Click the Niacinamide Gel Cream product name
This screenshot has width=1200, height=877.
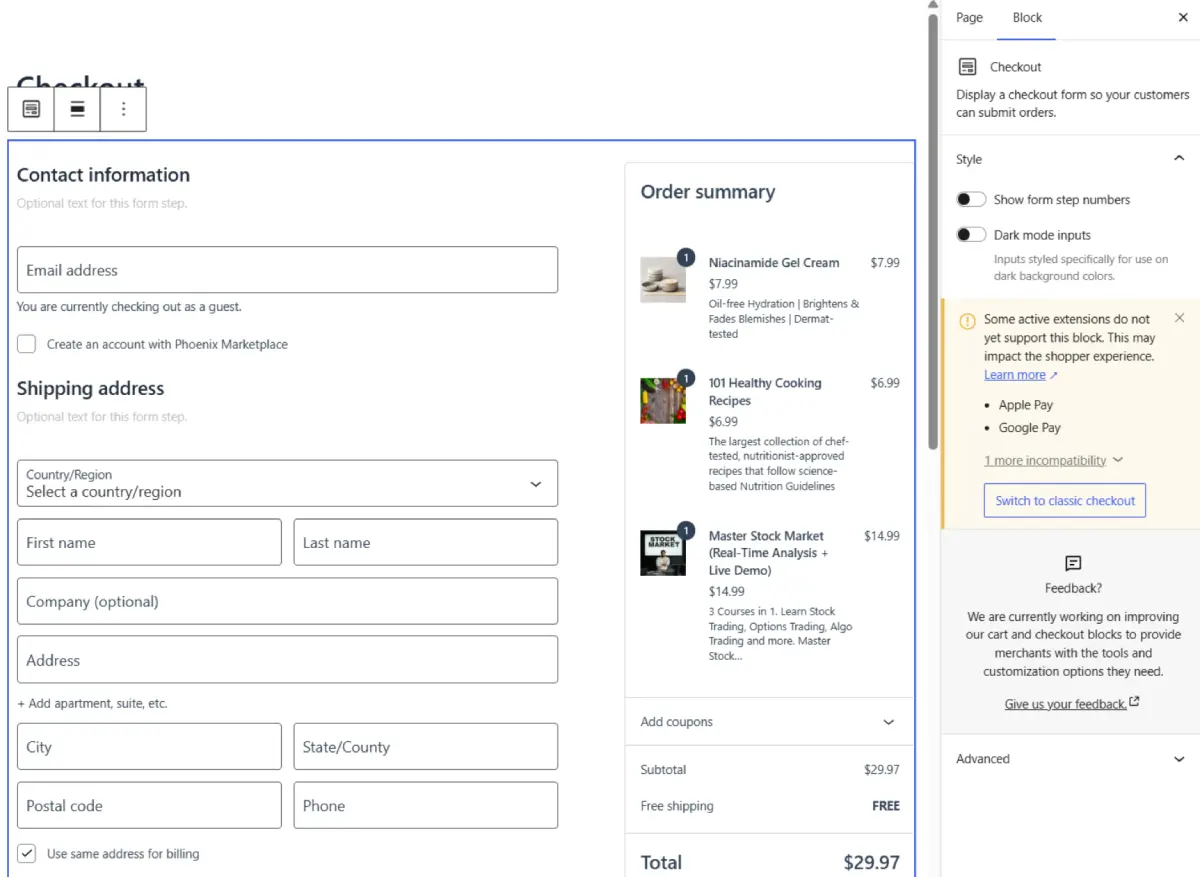[774, 263]
